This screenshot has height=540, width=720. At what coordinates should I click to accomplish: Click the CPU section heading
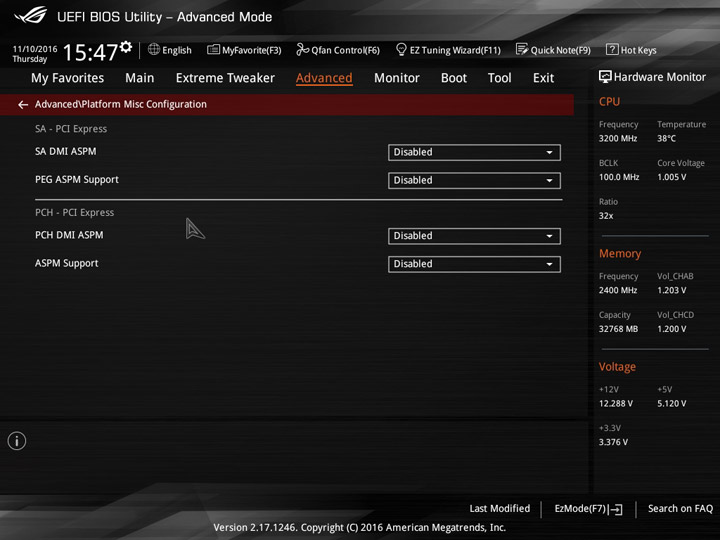tap(609, 101)
